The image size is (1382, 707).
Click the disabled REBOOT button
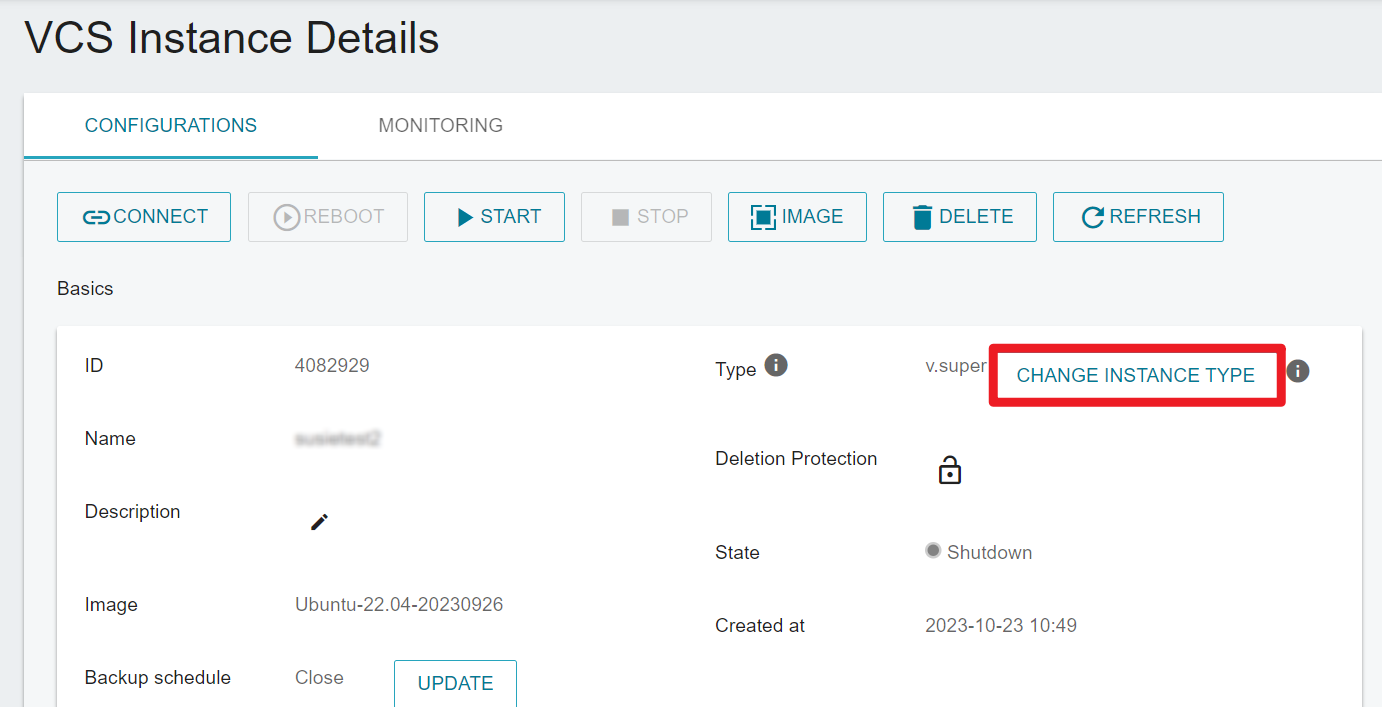point(328,217)
